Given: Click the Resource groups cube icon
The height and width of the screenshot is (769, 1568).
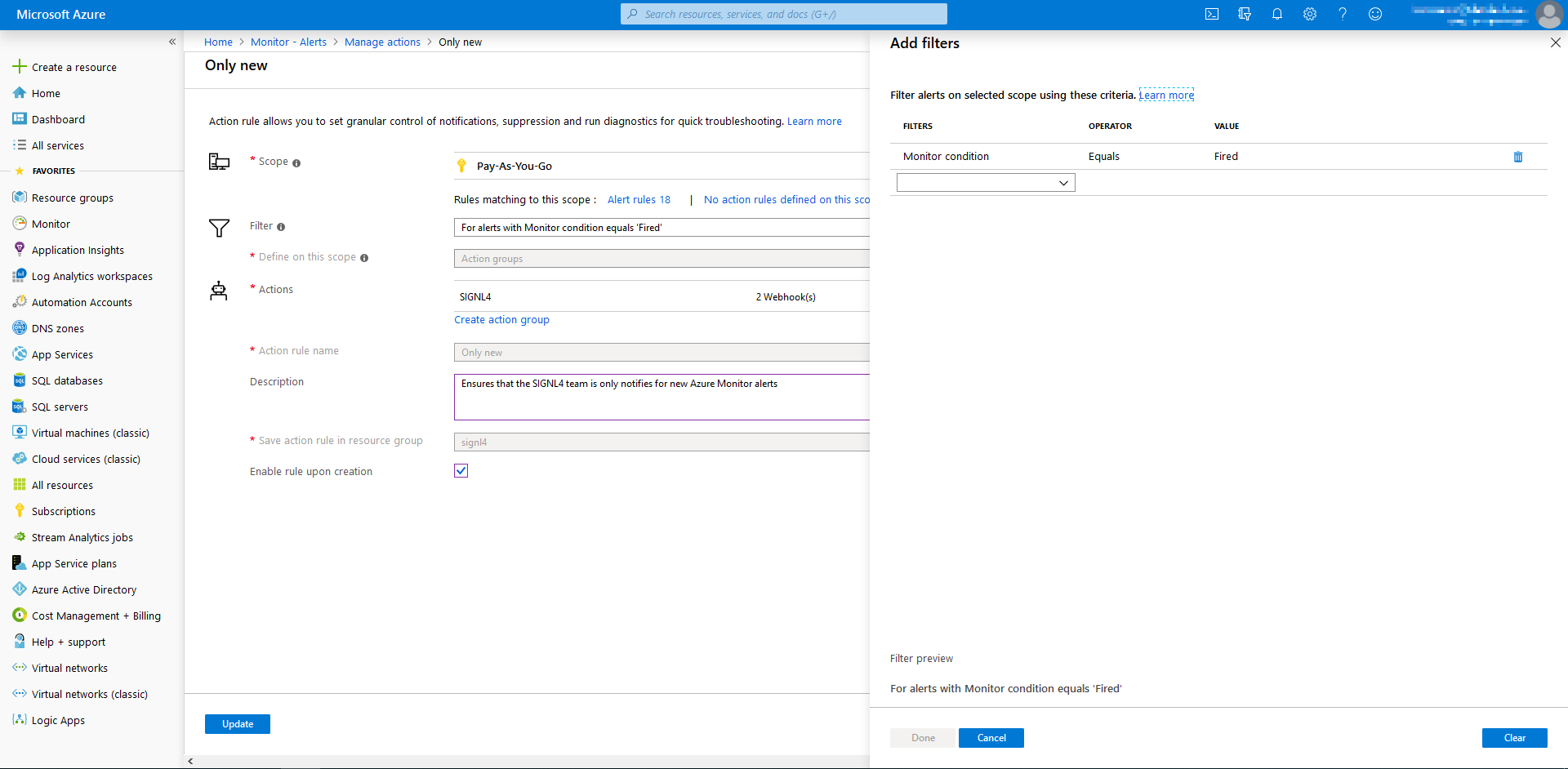Looking at the screenshot, I should tap(20, 198).
